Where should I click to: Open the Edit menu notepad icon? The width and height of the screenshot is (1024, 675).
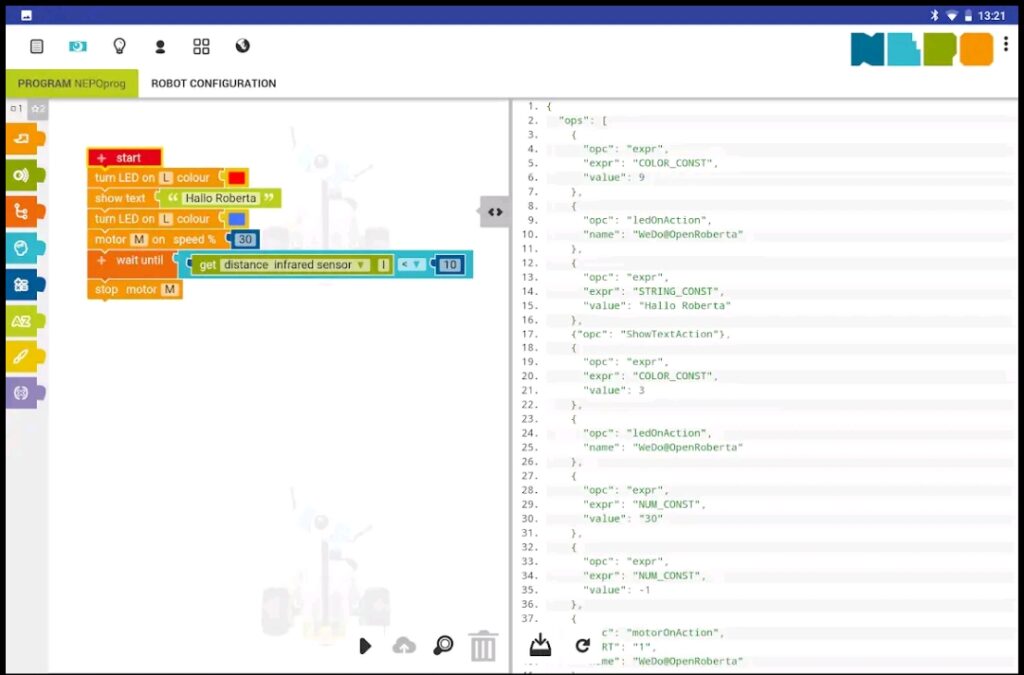point(37,46)
